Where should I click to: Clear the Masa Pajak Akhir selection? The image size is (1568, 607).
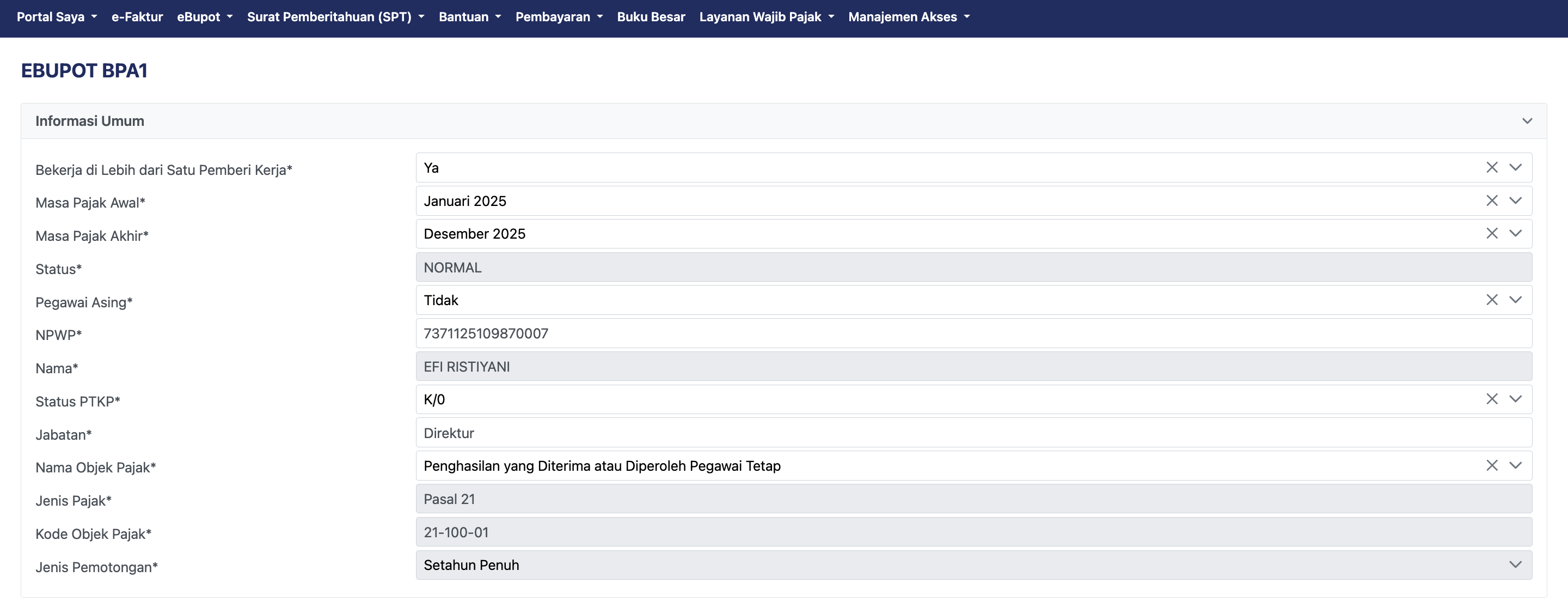(1491, 233)
